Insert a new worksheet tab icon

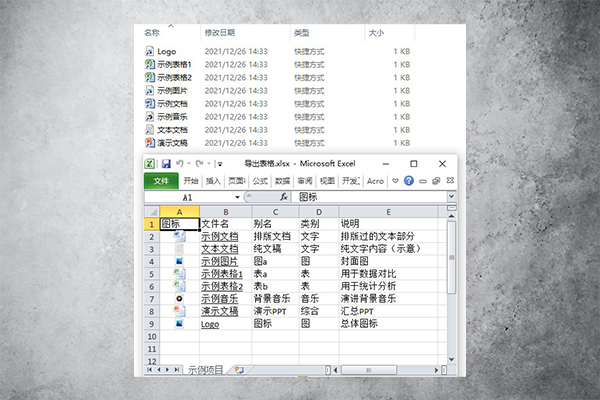[x=240, y=370]
